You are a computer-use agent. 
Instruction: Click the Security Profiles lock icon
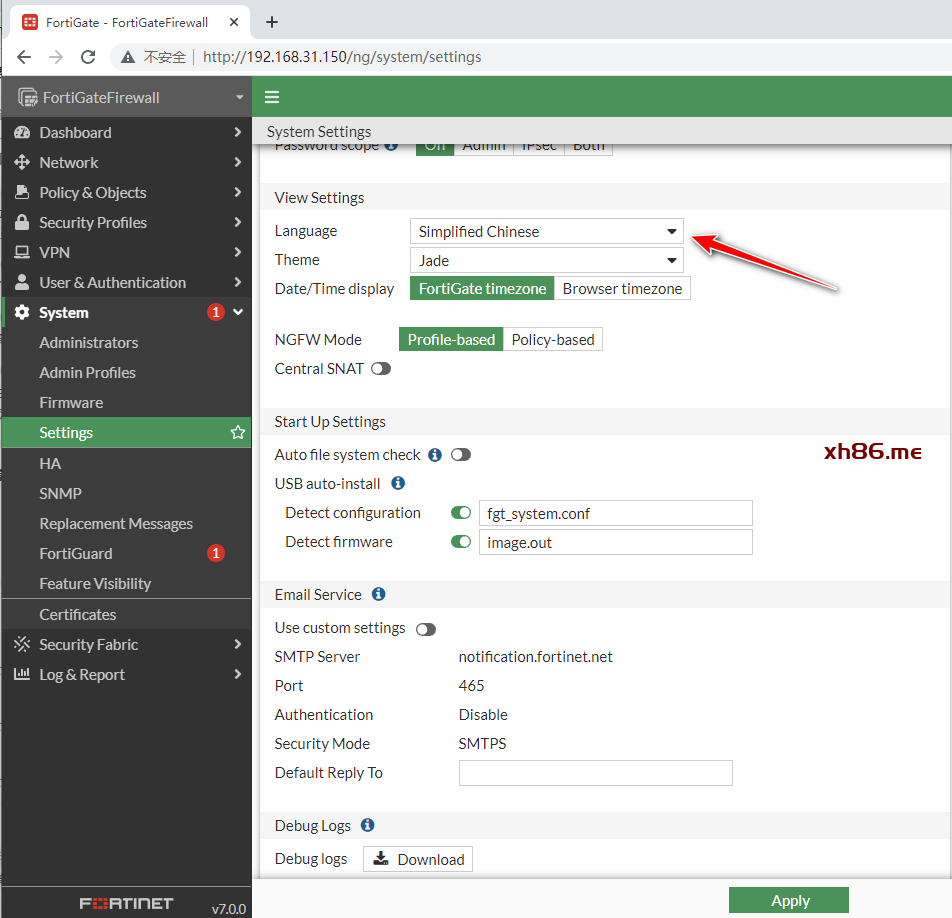pyautogui.click(x=22, y=222)
